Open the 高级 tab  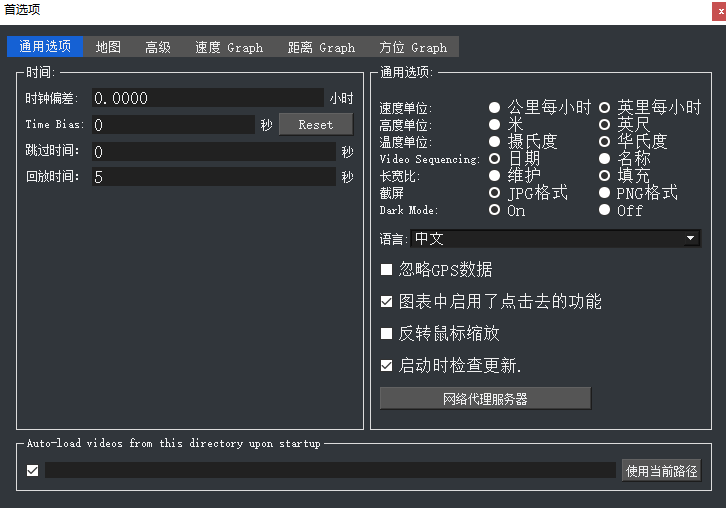pos(158,47)
